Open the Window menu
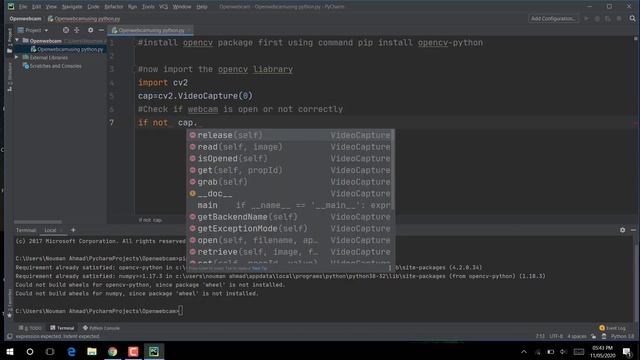Screen dimensions: 640x360 [x=182, y=7]
